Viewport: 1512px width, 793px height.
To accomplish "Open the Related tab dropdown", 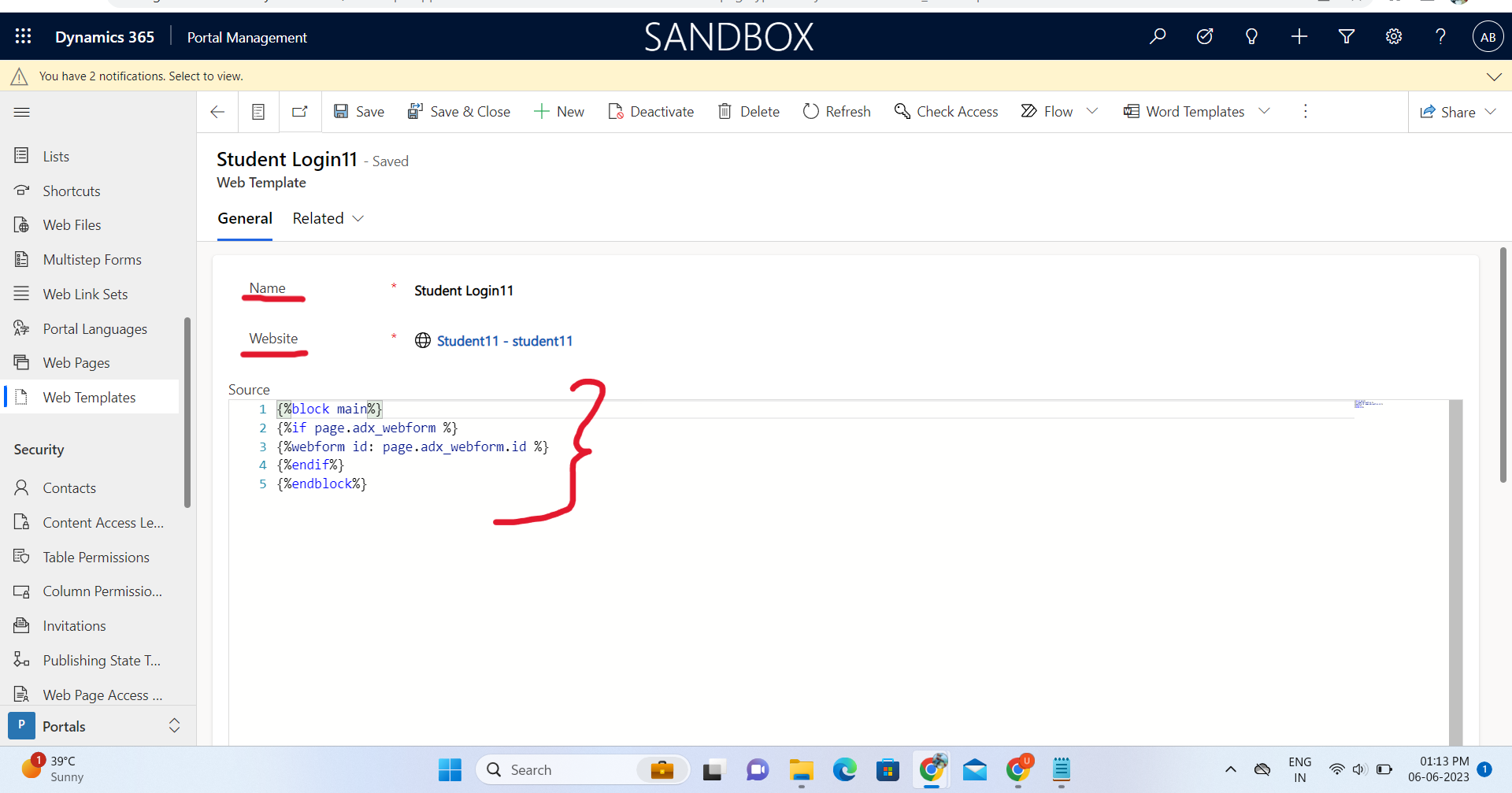I will (328, 218).
